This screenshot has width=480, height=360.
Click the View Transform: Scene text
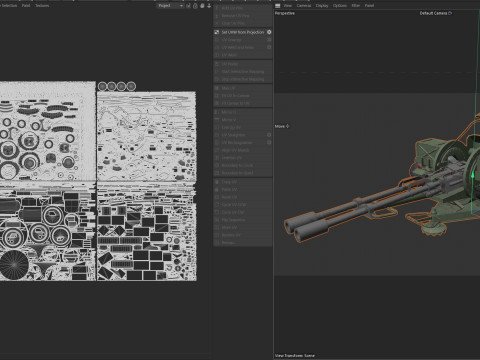[x=295, y=356]
